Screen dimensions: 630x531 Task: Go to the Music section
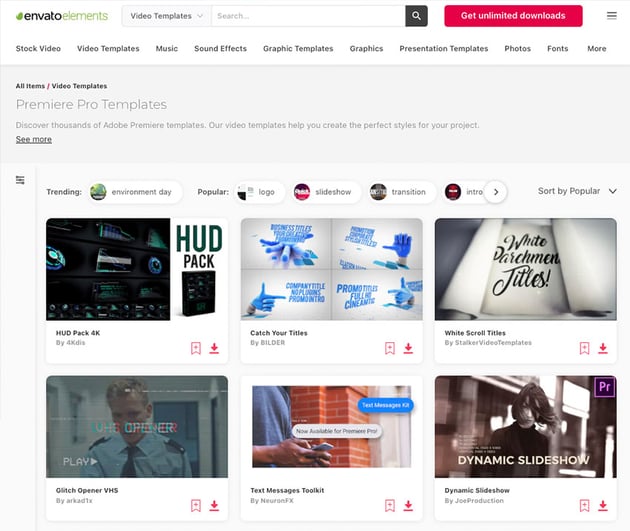pos(167,49)
